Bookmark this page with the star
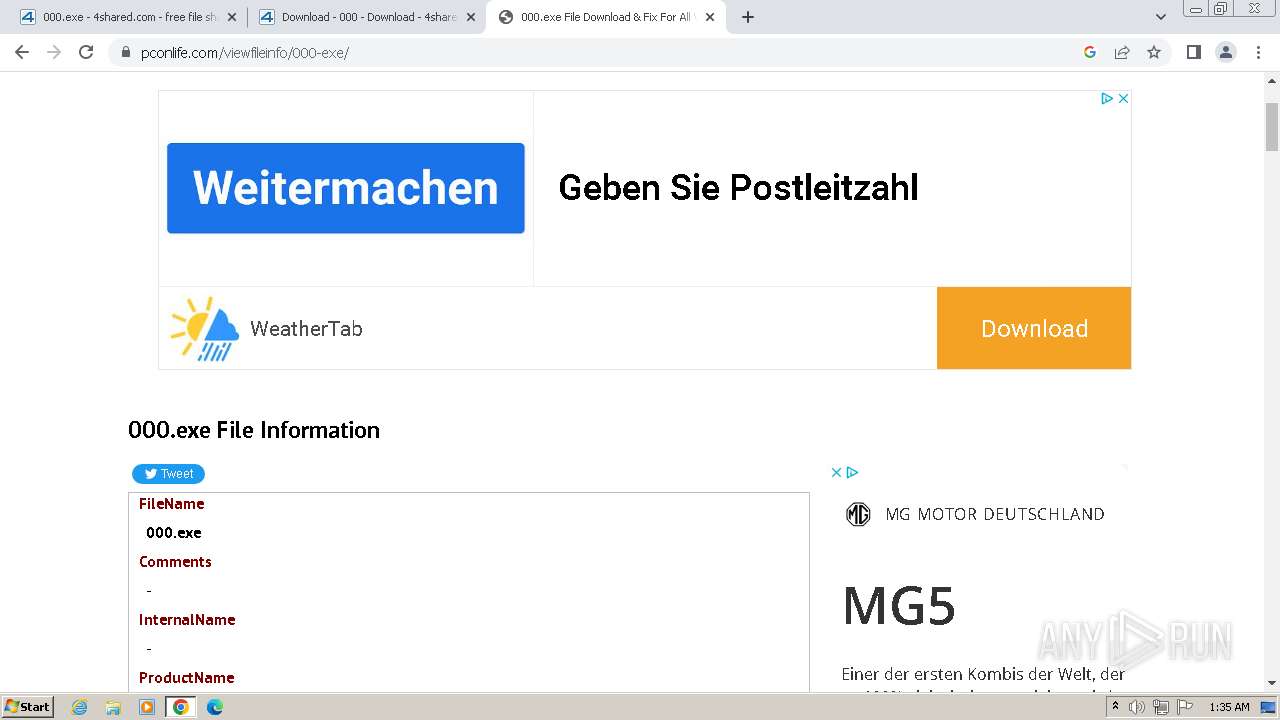Screen dimensions: 1280x720 click(x=1154, y=52)
